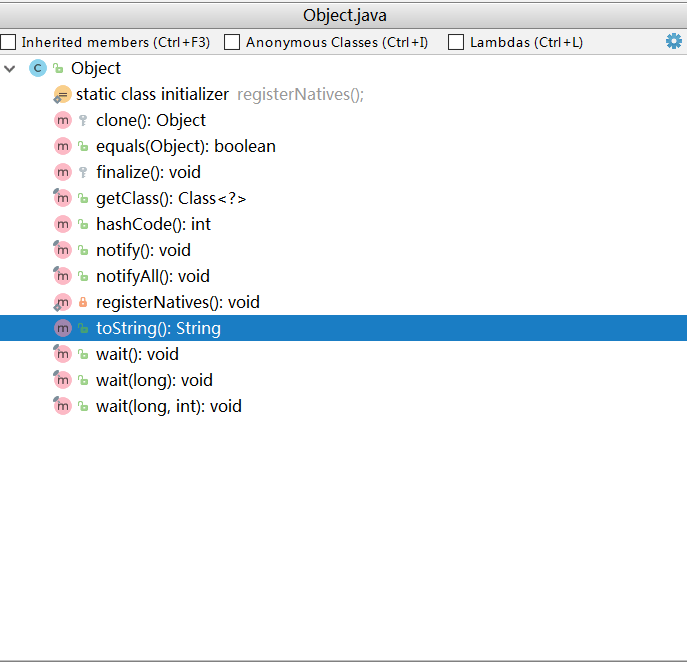Collapse the Object class node
Image resolution: width=687 pixels, height=662 pixels.
click(x=10, y=68)
